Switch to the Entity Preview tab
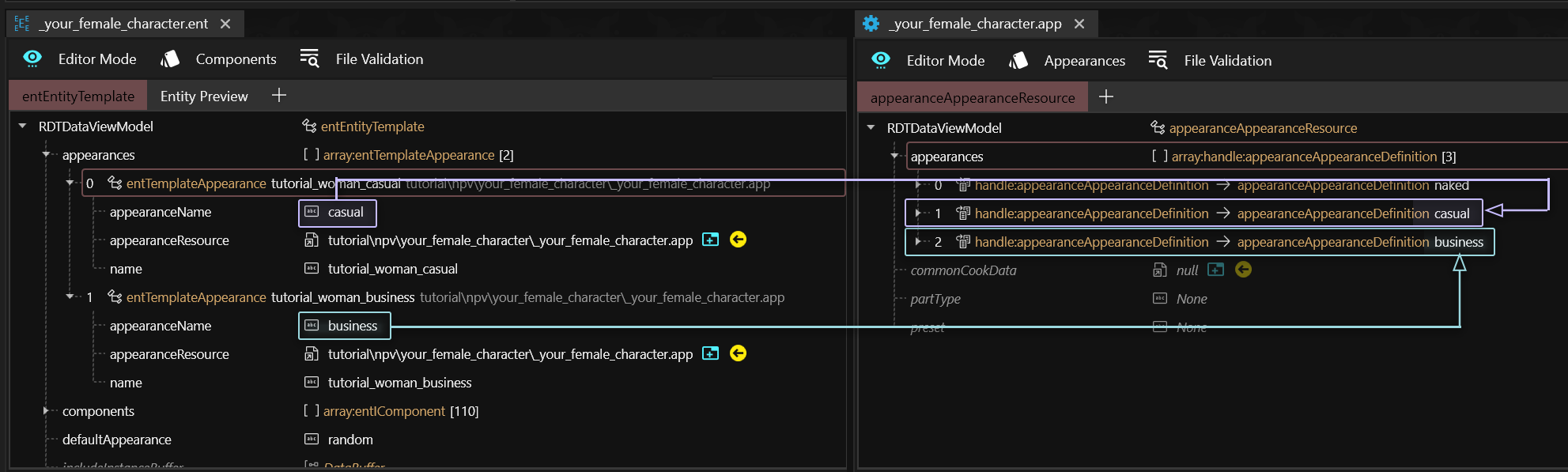 coord(204,96)
